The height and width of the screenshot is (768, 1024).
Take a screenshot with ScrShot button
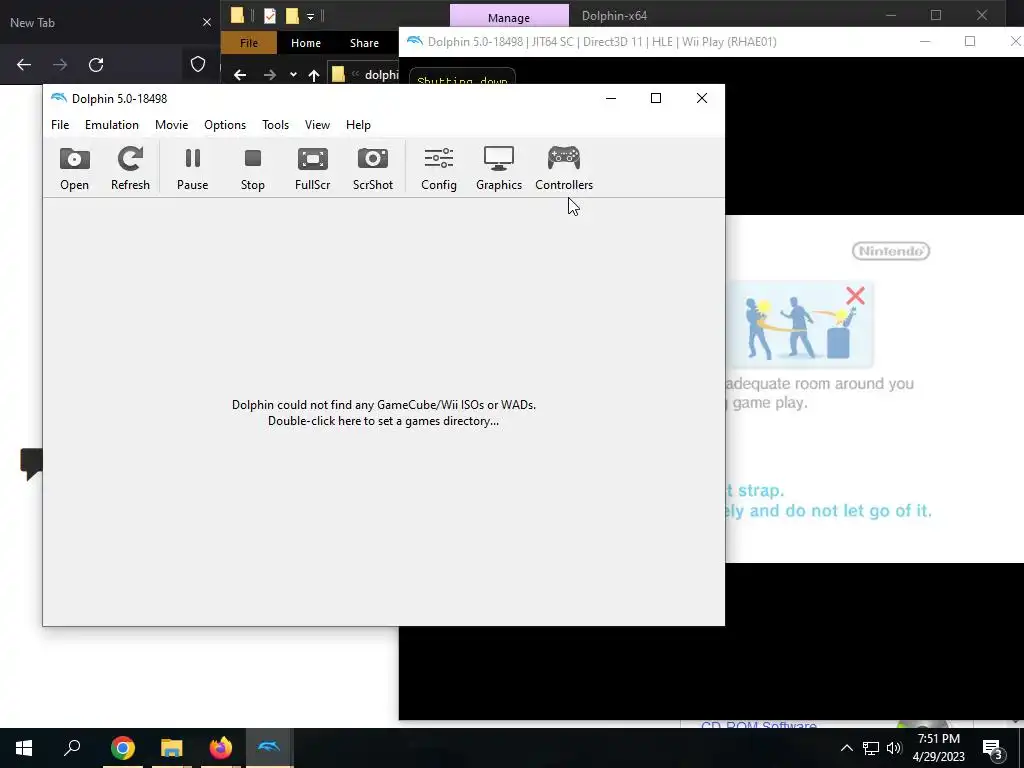(x=373, y=168)
